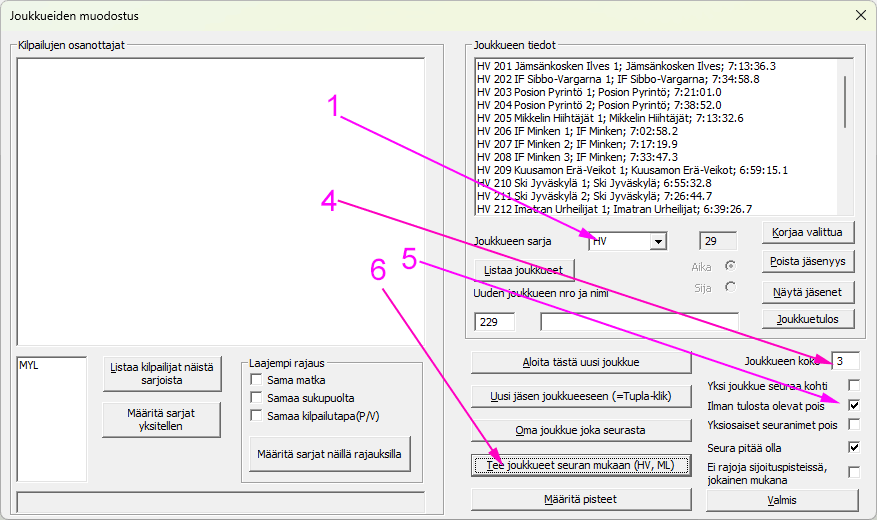Click the Joukkueen koko input field

(x=844, y=360)
